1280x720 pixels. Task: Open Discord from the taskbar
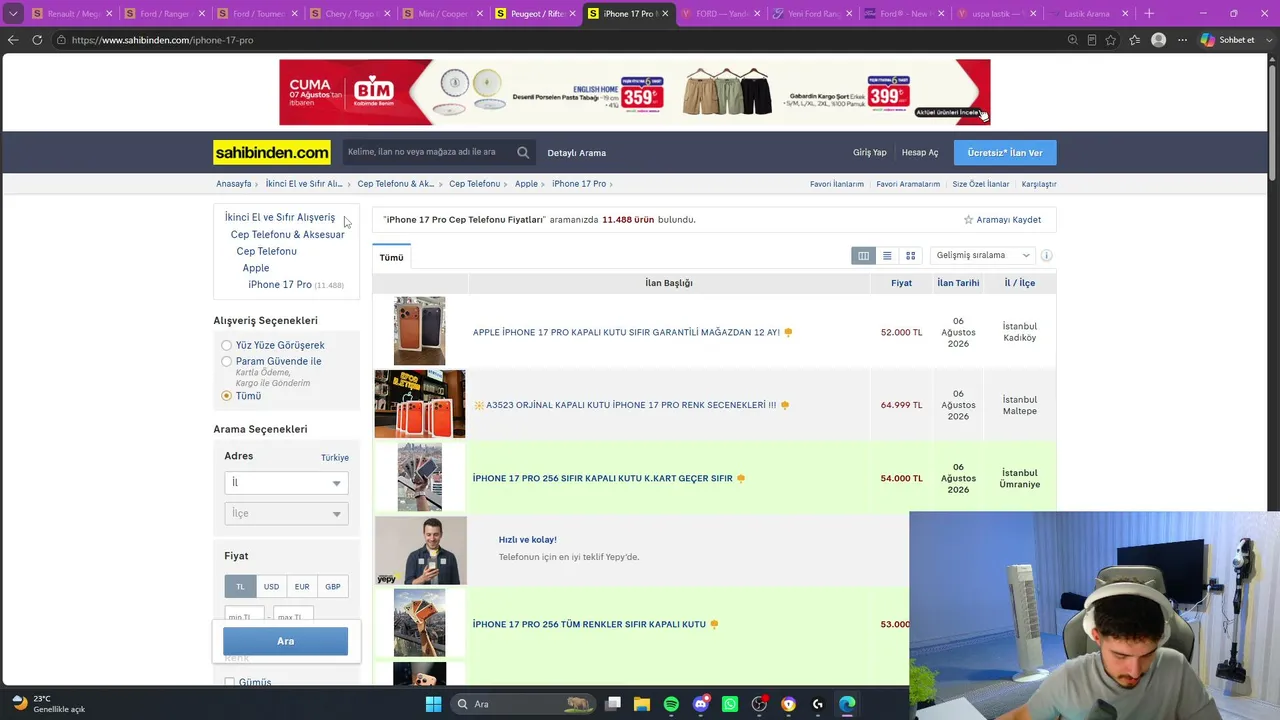pos(701,704)
